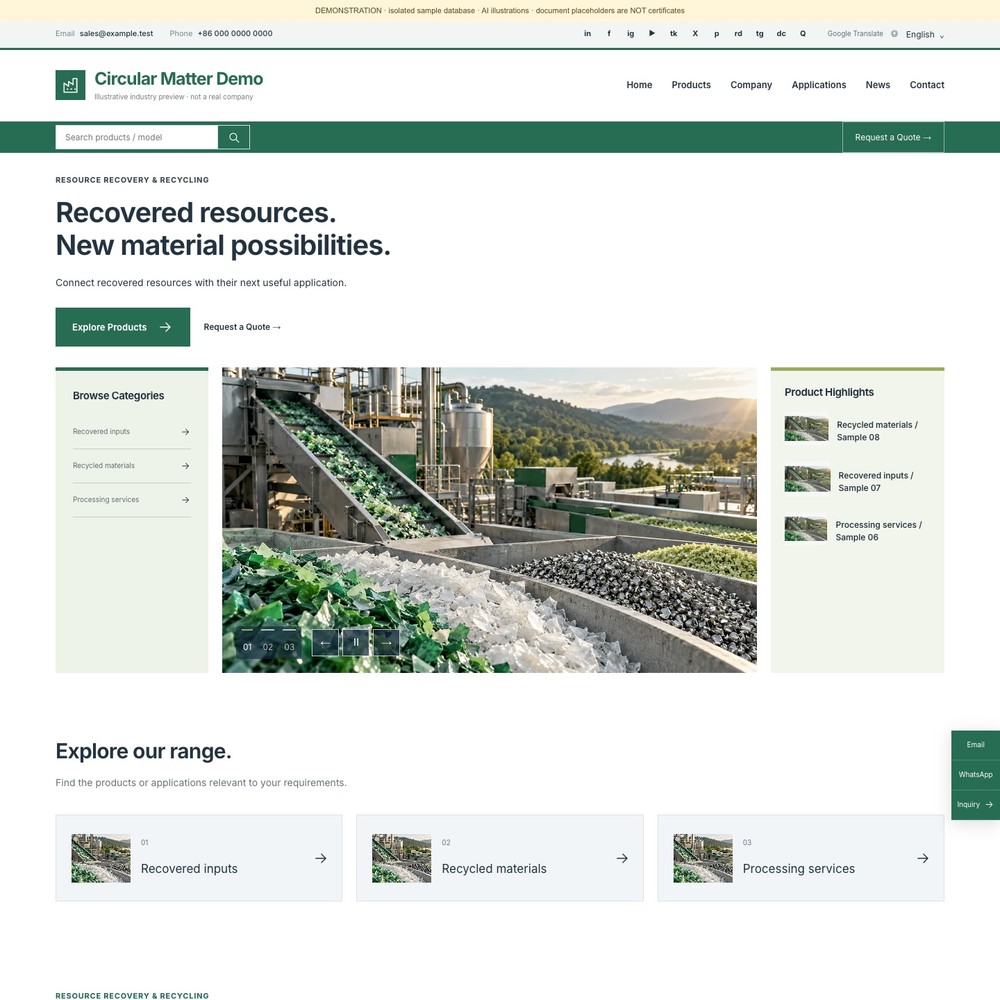The width and height of the screenshot is (1000, 1000).
Task: Open the Applications menu item
Action: pyautogui.click(x=819, y=85)
